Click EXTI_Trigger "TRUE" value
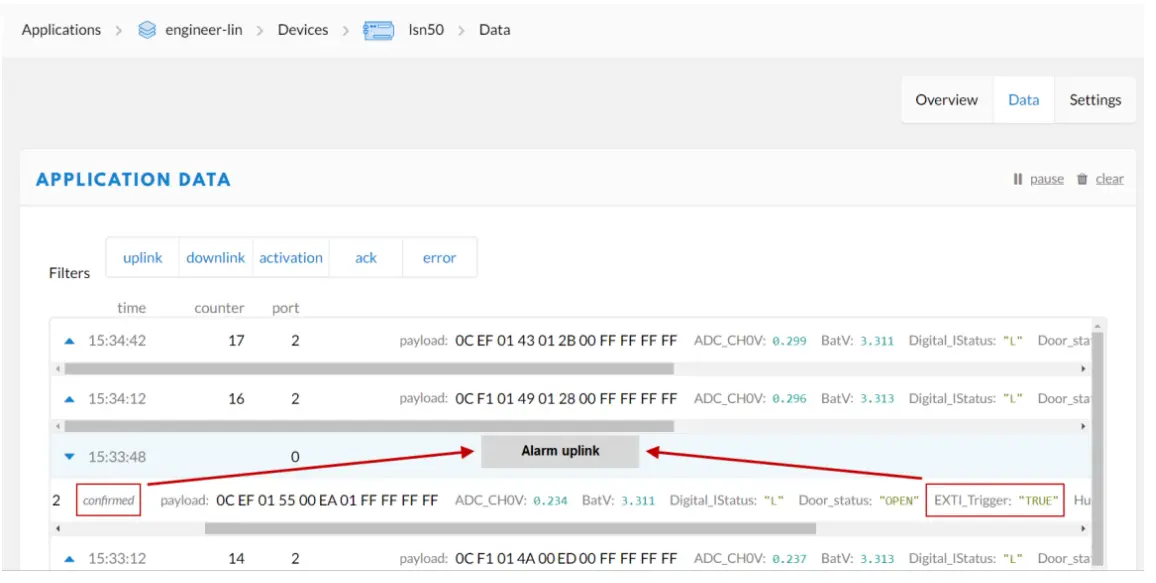The height and width of the screenshot is (583, 1156). coord(1038,500)
